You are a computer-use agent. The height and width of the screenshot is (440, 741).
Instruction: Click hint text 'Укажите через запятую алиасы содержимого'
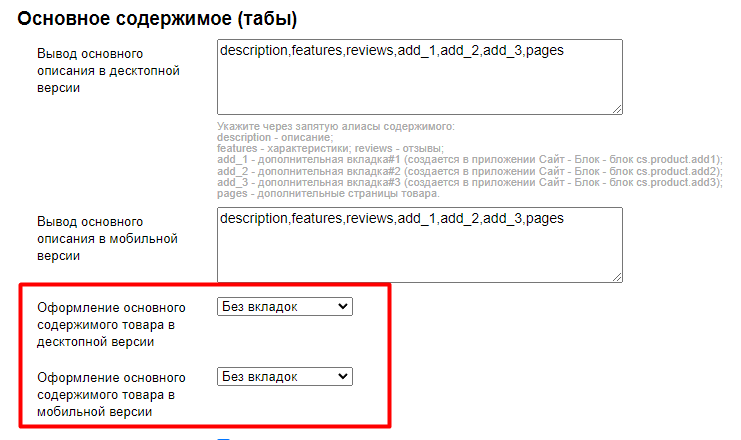pyautogui.click(x=335, y=127)
